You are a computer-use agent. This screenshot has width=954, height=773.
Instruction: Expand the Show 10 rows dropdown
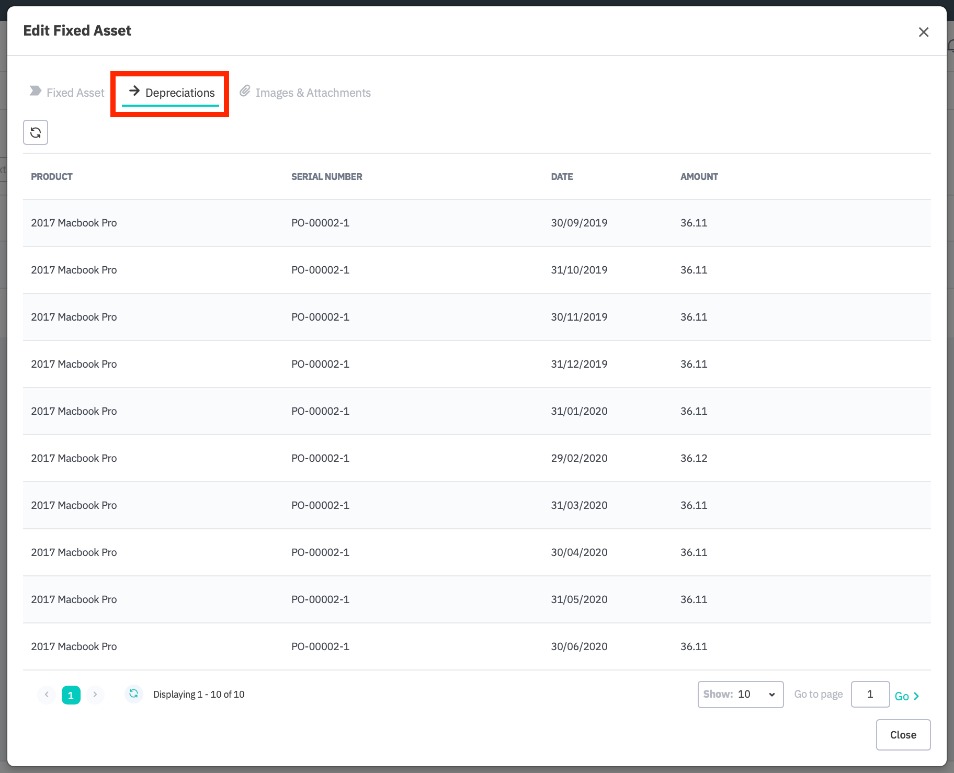[740, 694]
